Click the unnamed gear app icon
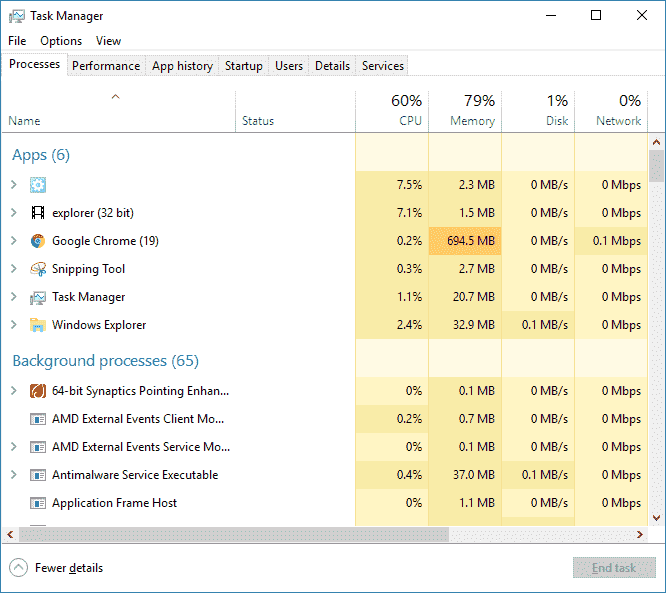The height and width of the screenshot is (593, 666). pyautogui.click(x=38, y=185)
